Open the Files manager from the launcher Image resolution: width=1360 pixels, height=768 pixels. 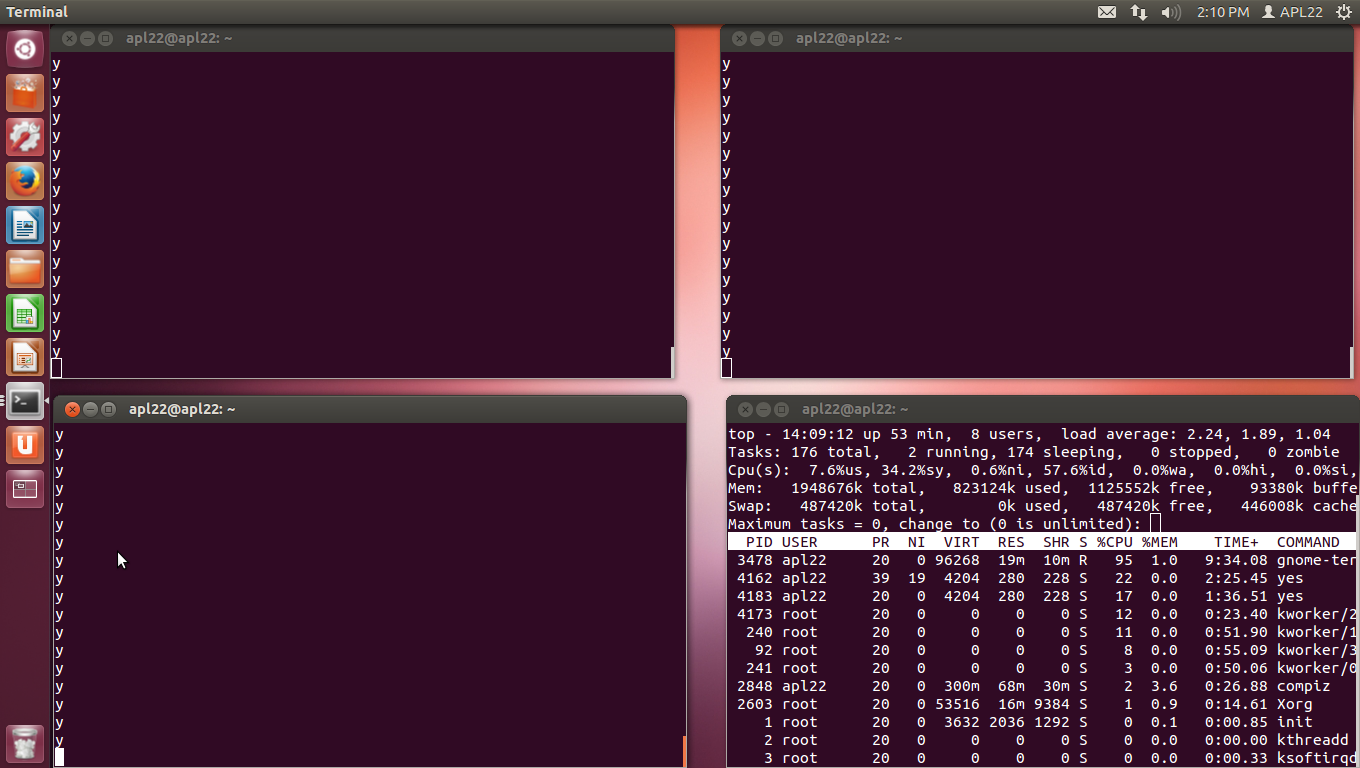click(x=25, y=269)
